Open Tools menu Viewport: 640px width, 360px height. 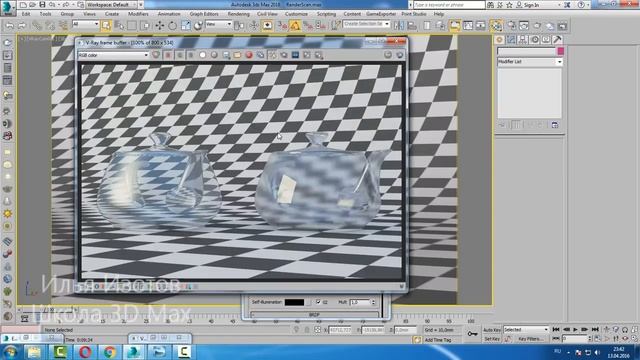click(45, 14)
